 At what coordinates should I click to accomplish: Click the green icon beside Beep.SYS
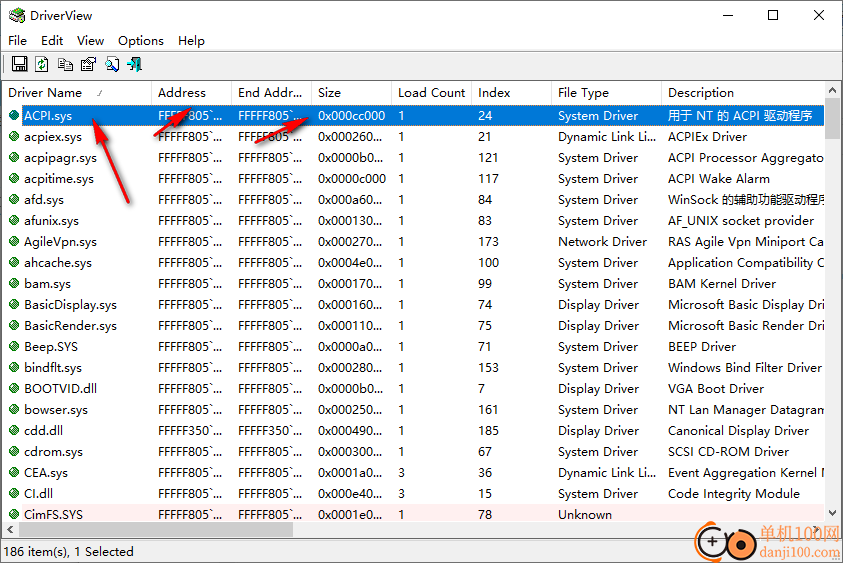coord(14,346)
